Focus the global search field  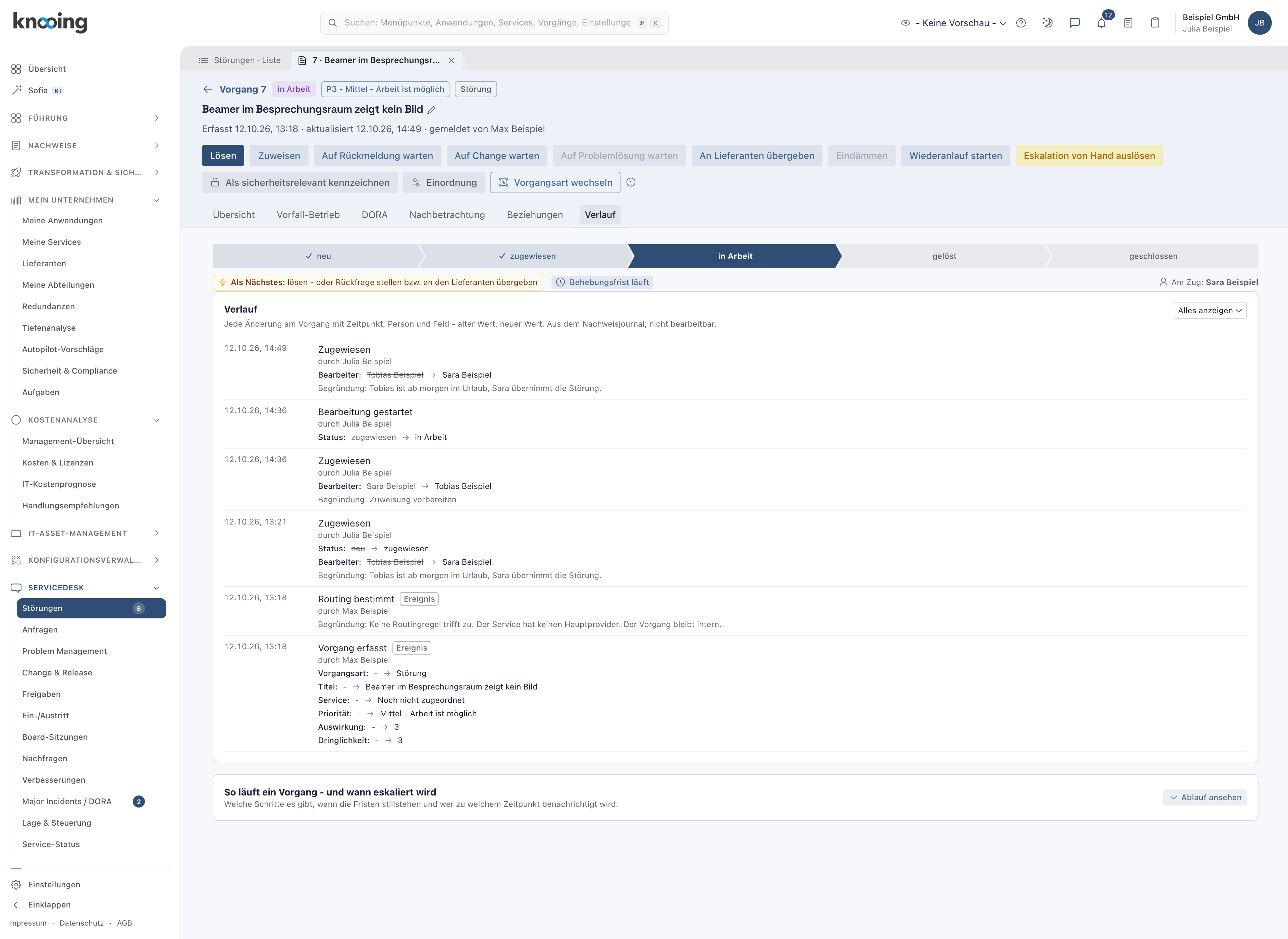(494, 23)
